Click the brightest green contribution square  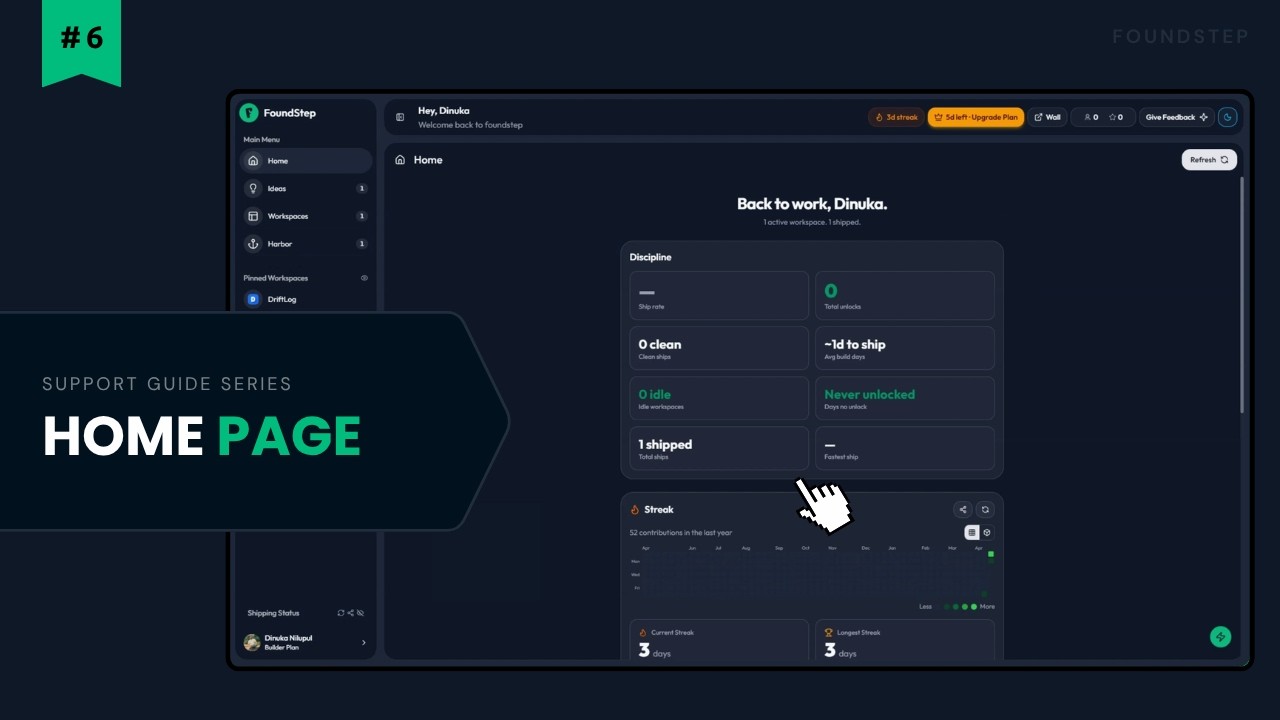point(991,554)
